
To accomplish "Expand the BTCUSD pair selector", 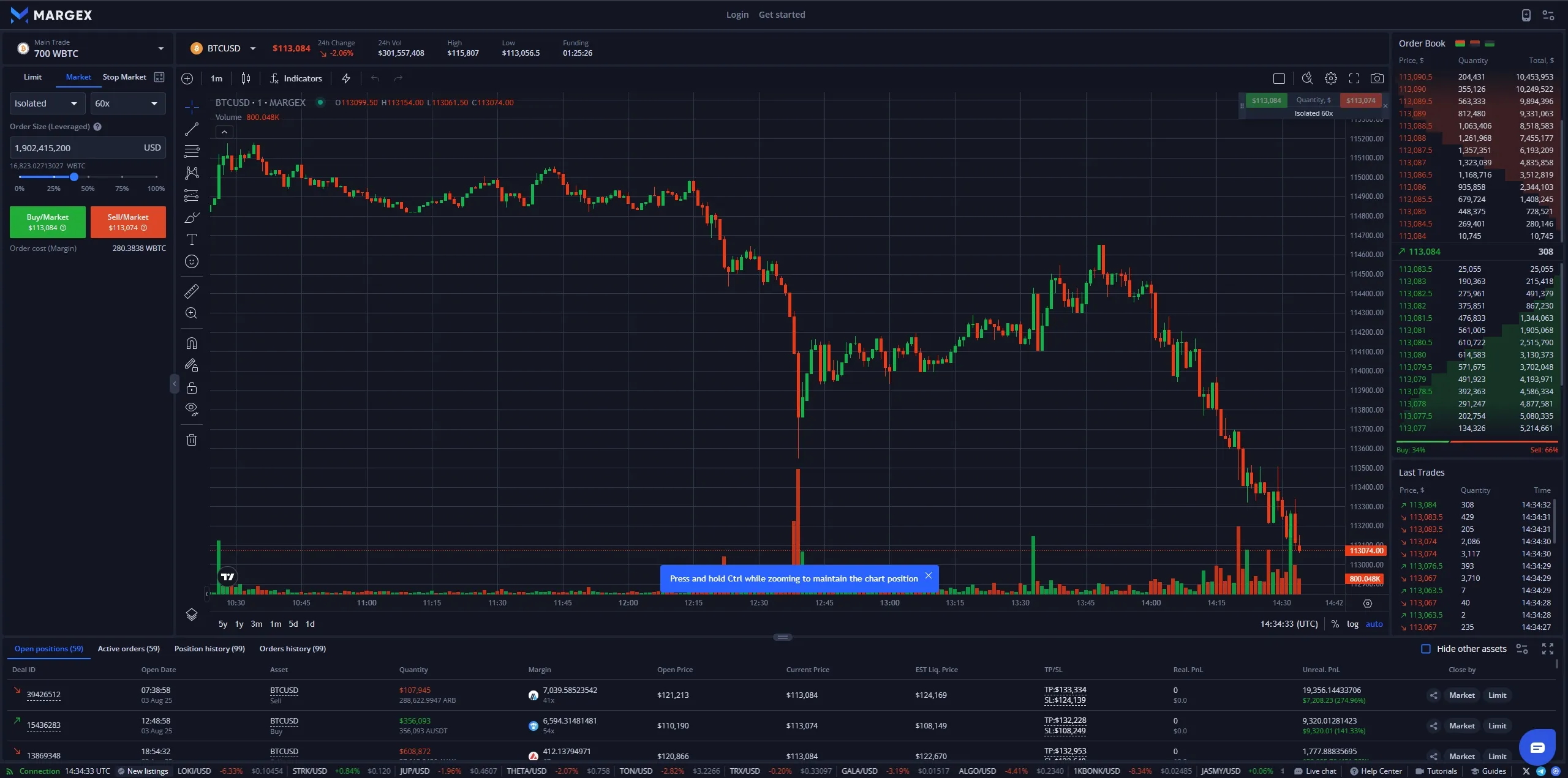I will (x=223, y=48).
